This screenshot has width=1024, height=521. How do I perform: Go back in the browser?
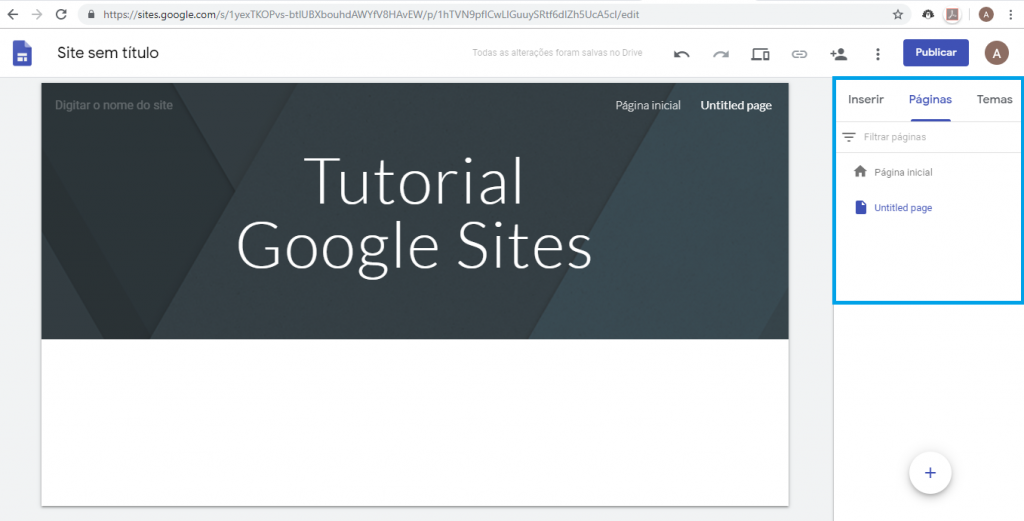(x=12, y=14)
